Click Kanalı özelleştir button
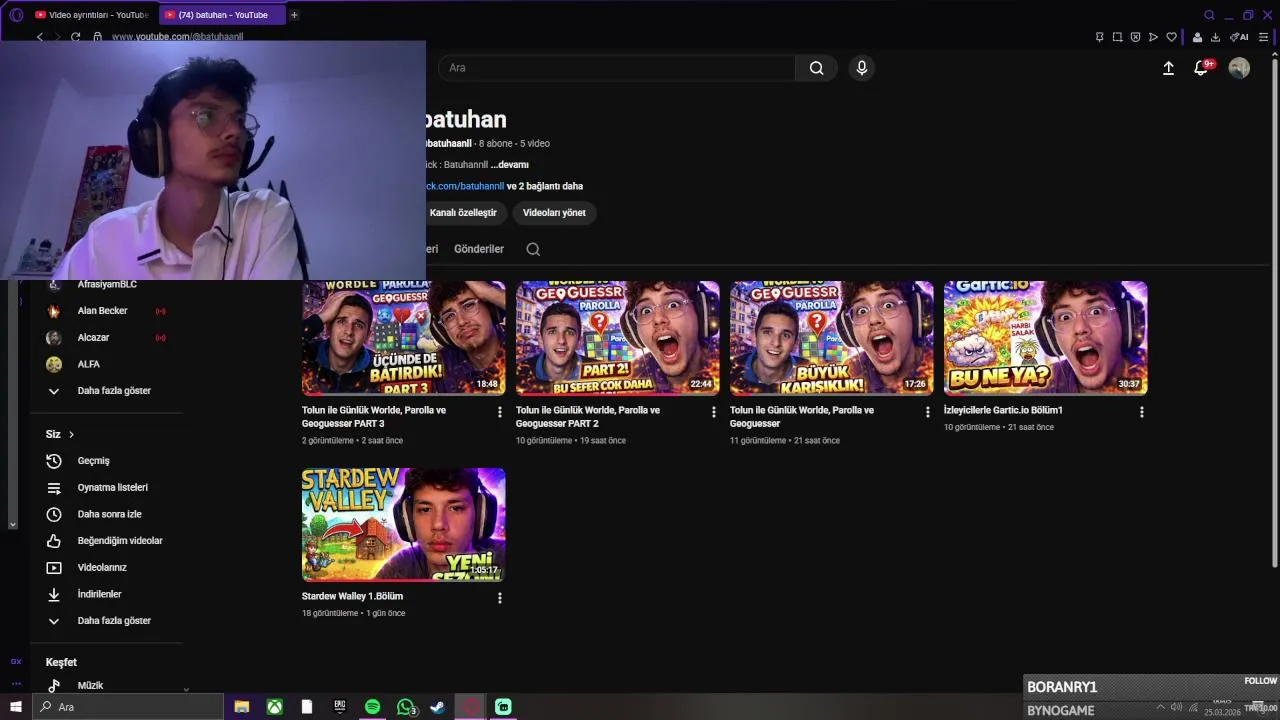The image size is (1280, 720). (463, 213)
